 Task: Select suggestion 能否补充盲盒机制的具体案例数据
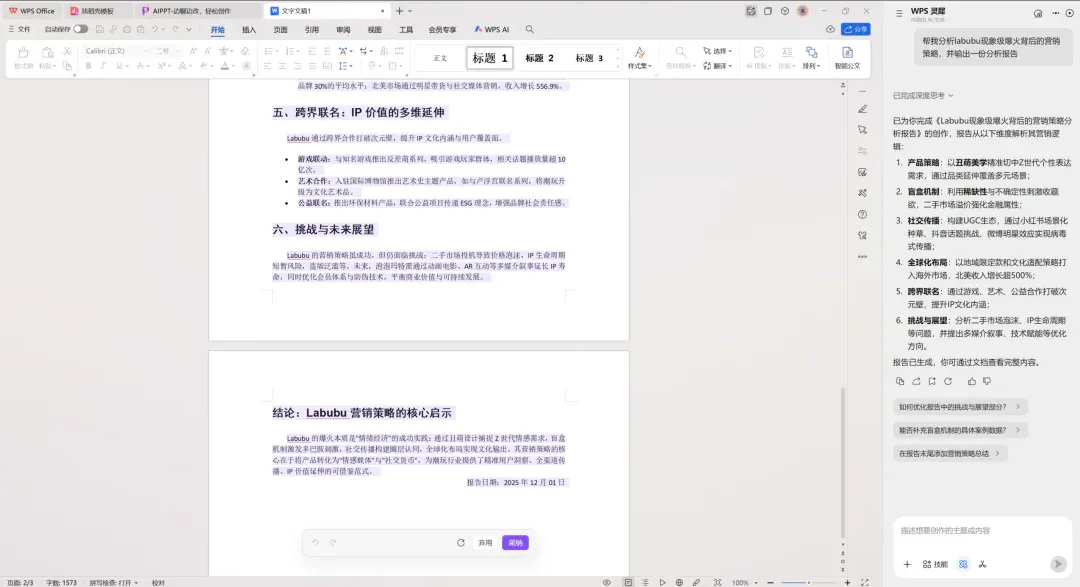click(x=959, y=430)
